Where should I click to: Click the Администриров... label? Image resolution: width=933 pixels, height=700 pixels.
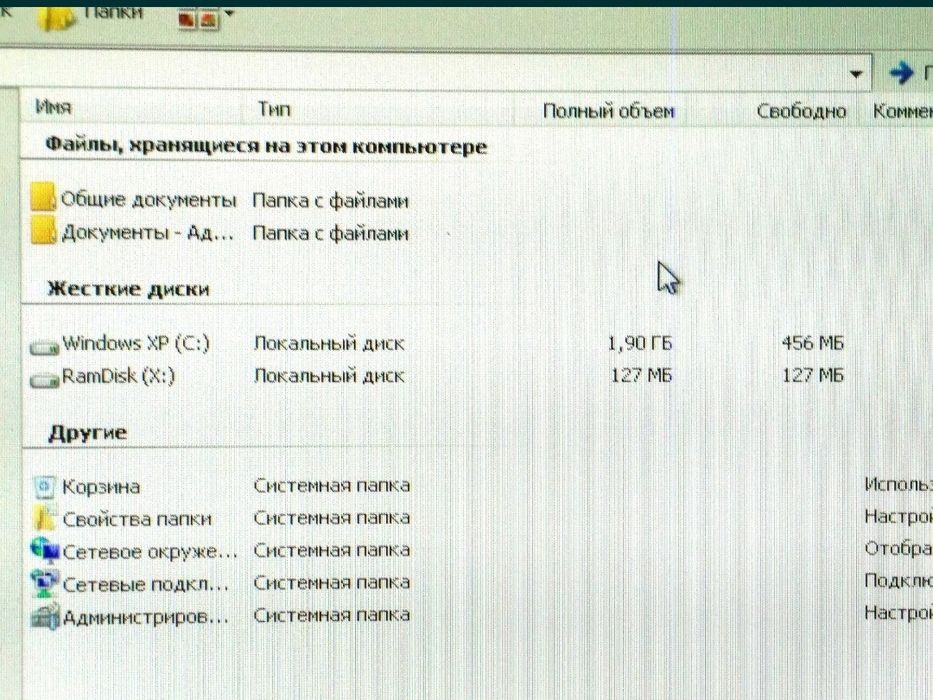coord(146,617)
